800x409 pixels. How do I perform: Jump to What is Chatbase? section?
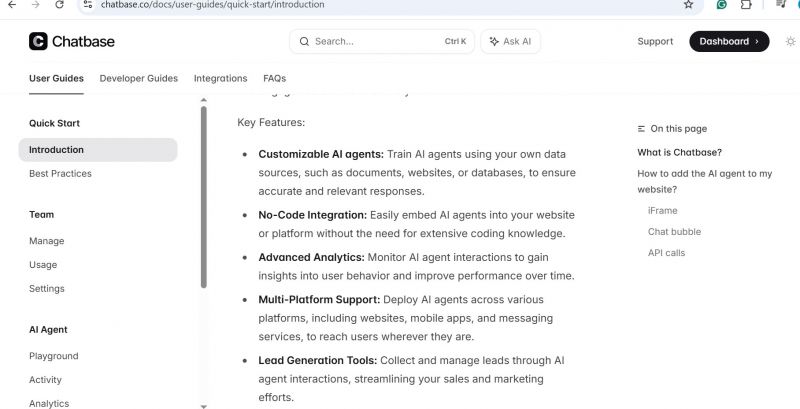tap(680, 152)
